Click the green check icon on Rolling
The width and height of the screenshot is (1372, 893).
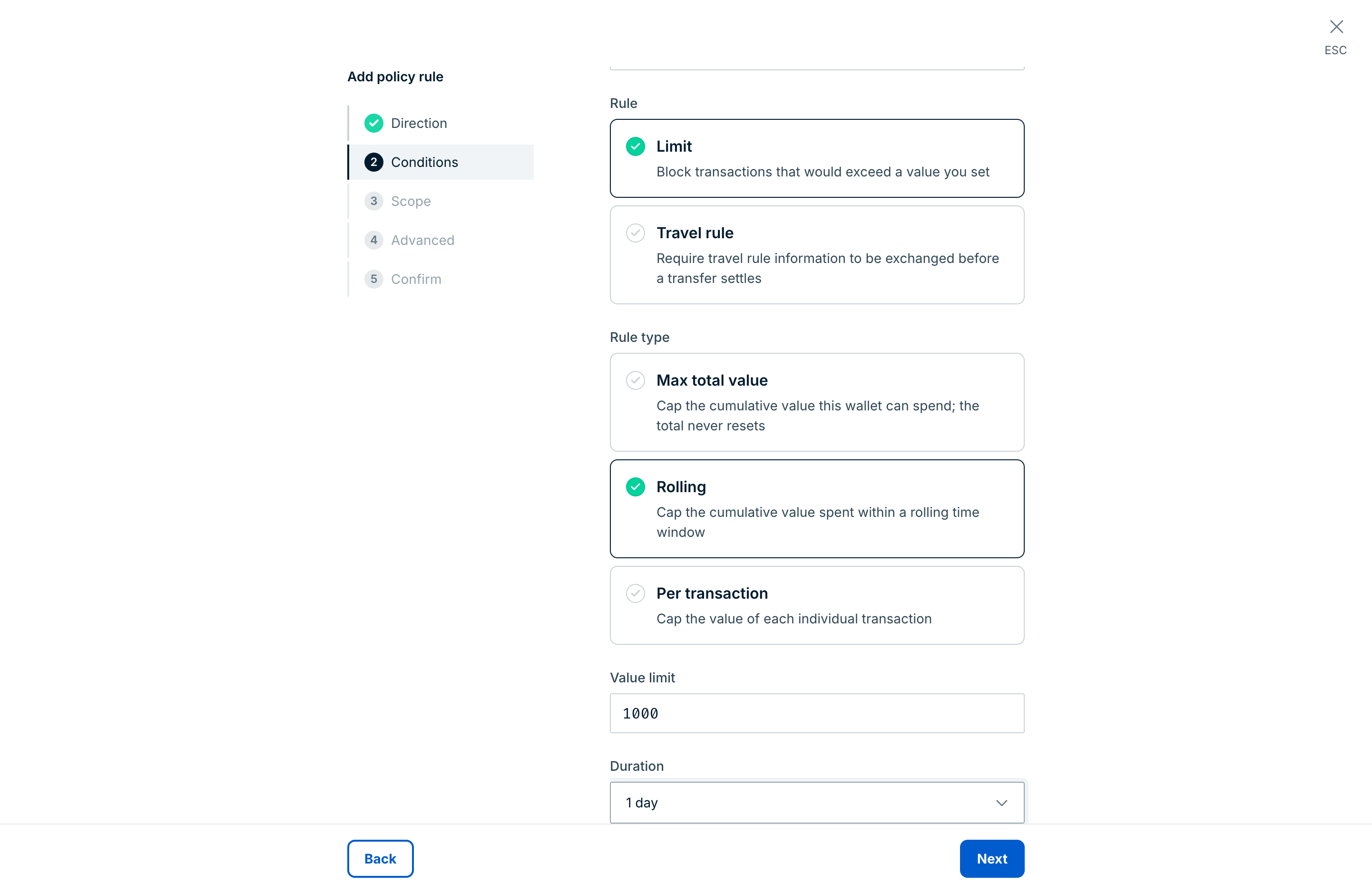(x=635, y=487)
